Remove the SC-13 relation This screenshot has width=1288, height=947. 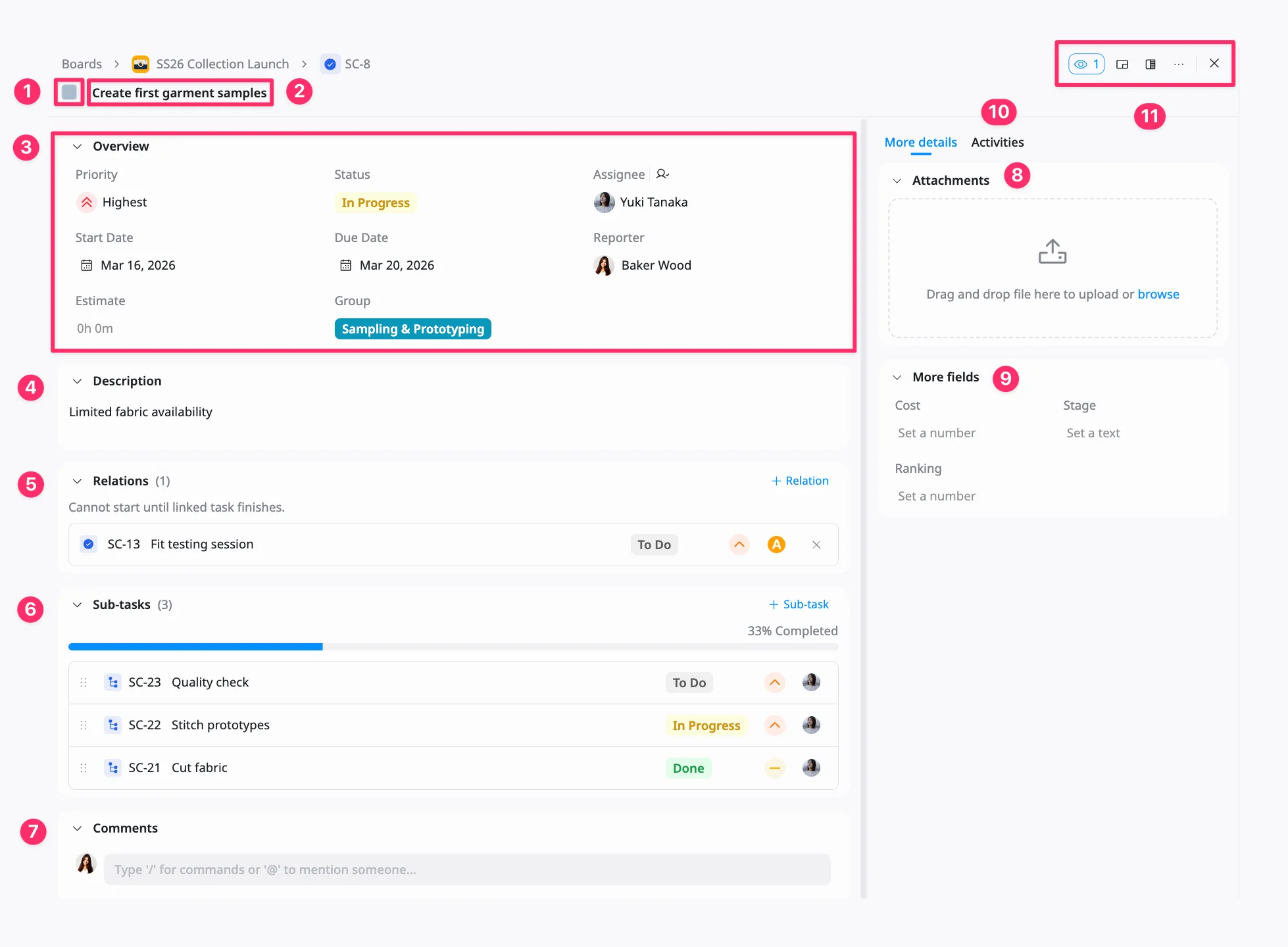816,545
